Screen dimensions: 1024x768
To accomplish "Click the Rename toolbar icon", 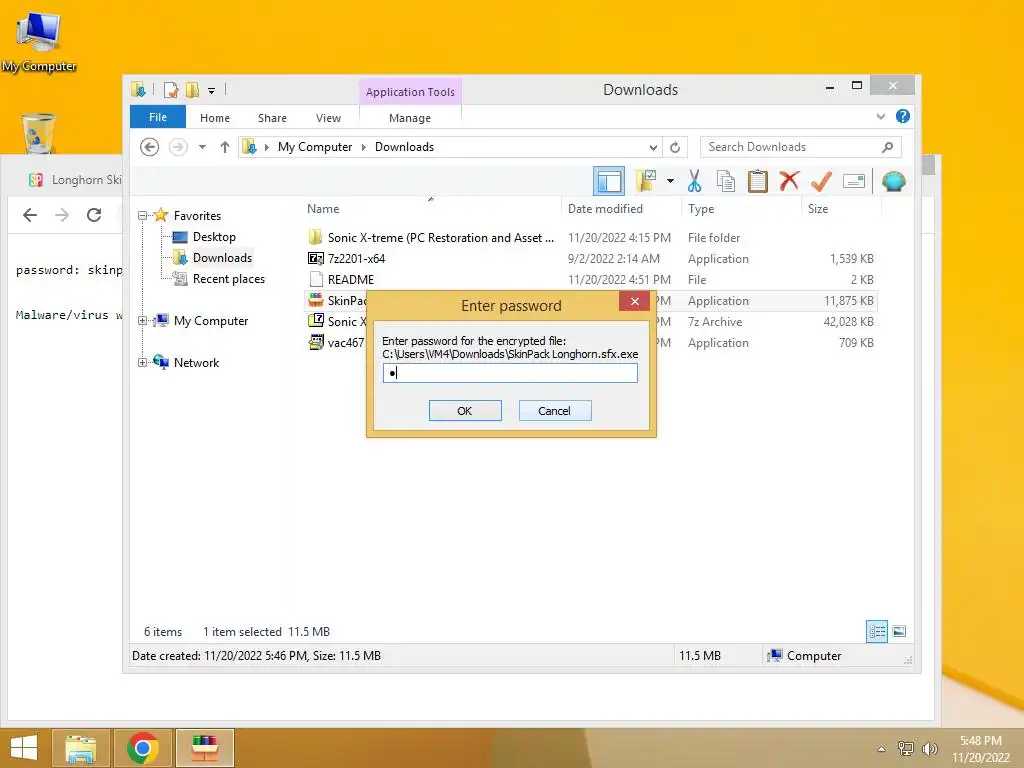I will (x=854, y=181).
